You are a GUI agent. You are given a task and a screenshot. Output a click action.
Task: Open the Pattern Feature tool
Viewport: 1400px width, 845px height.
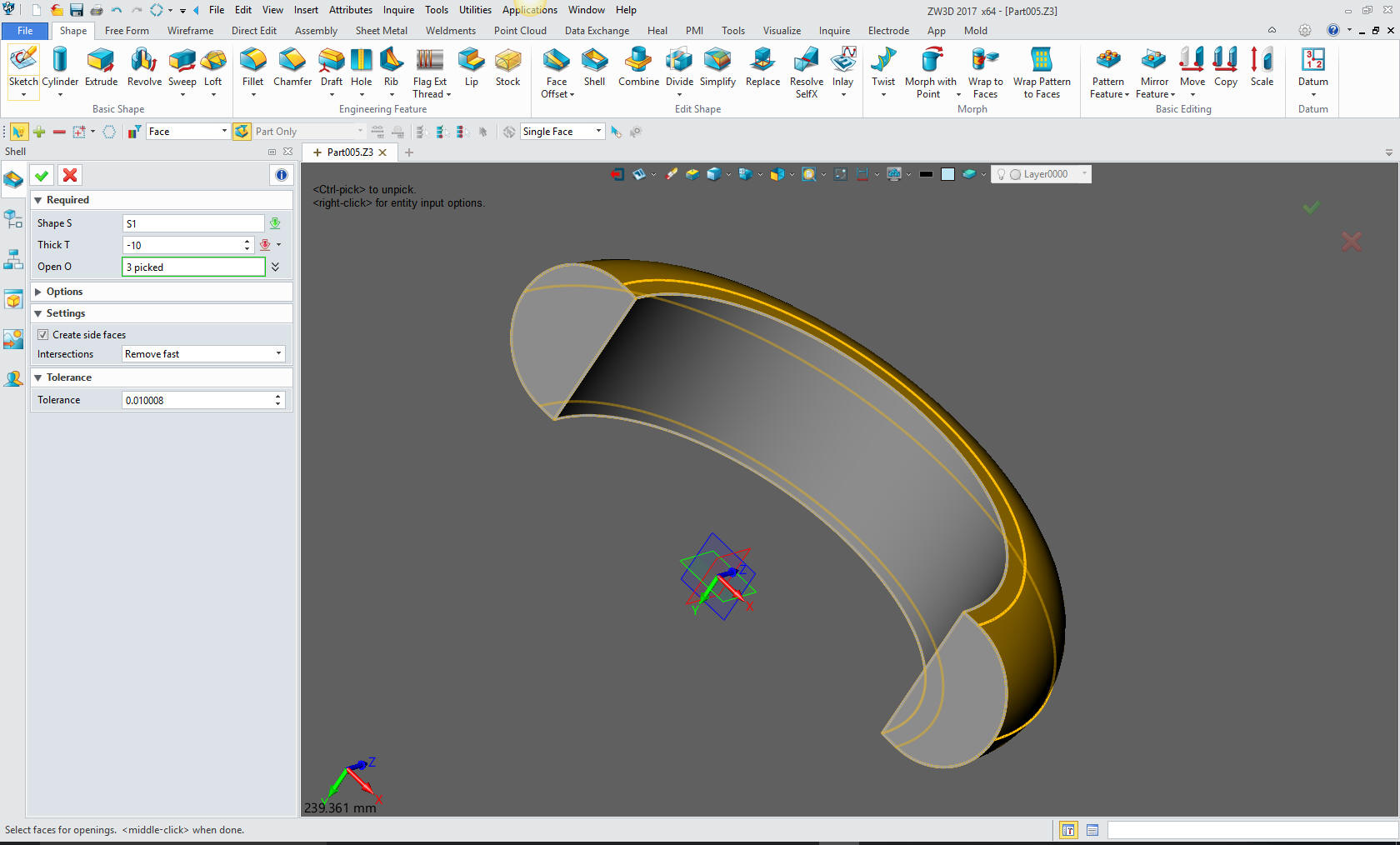point(1108,72)
